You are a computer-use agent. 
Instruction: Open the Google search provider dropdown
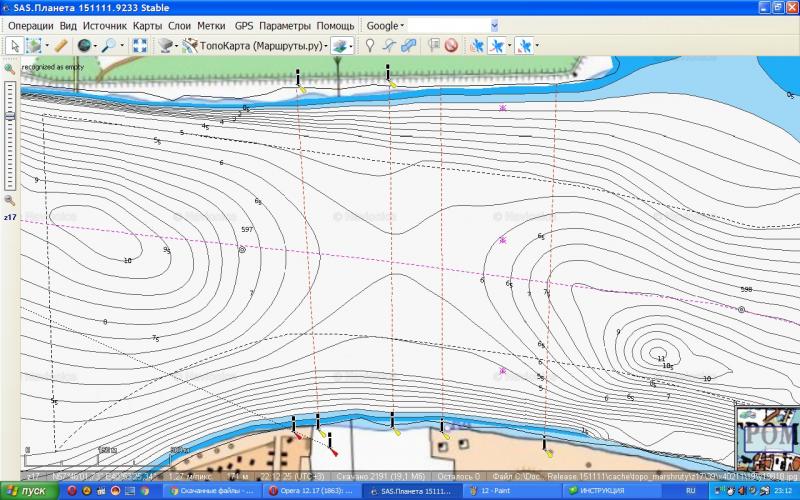tap(385, 24)
